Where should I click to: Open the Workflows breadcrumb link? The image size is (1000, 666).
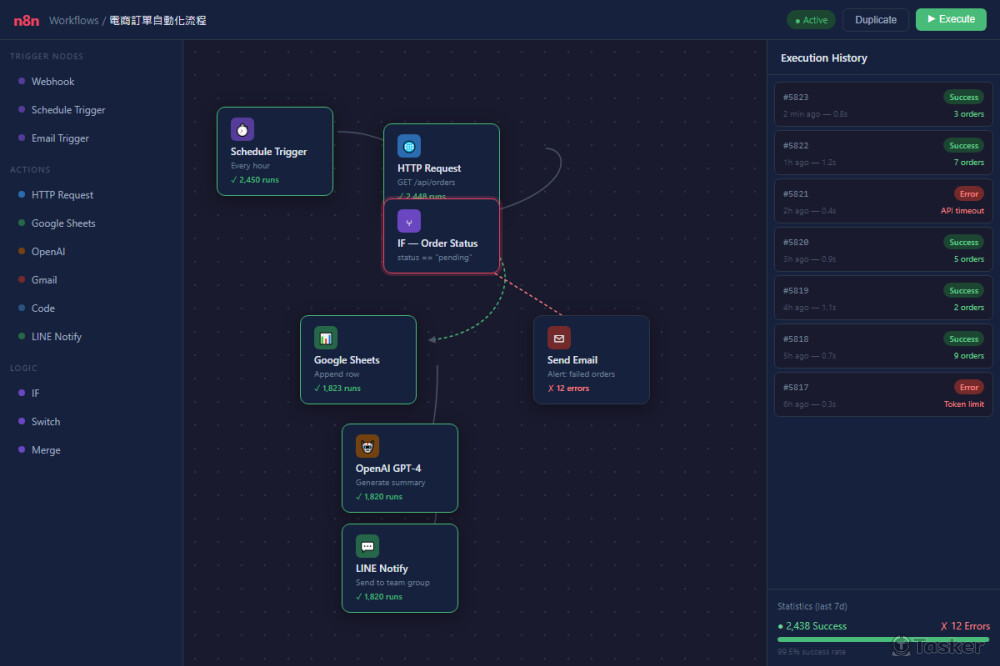tap(74, 20)
